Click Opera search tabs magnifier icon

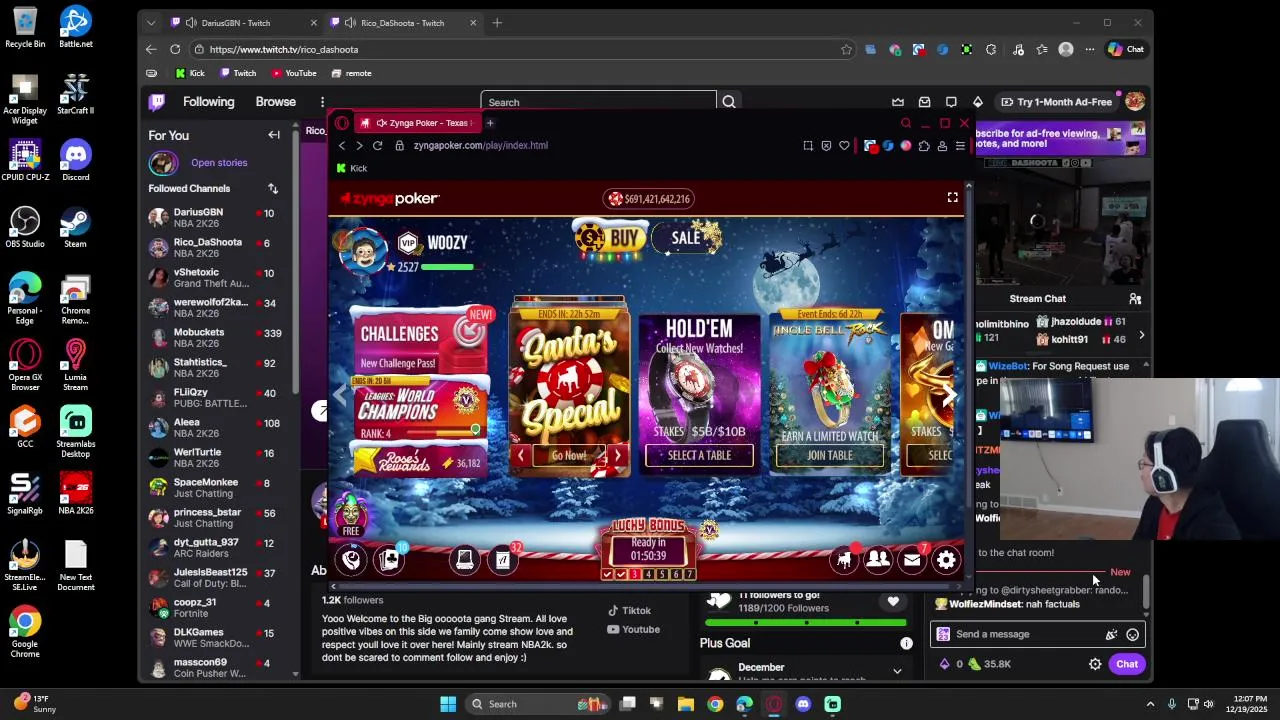[906, 123]
